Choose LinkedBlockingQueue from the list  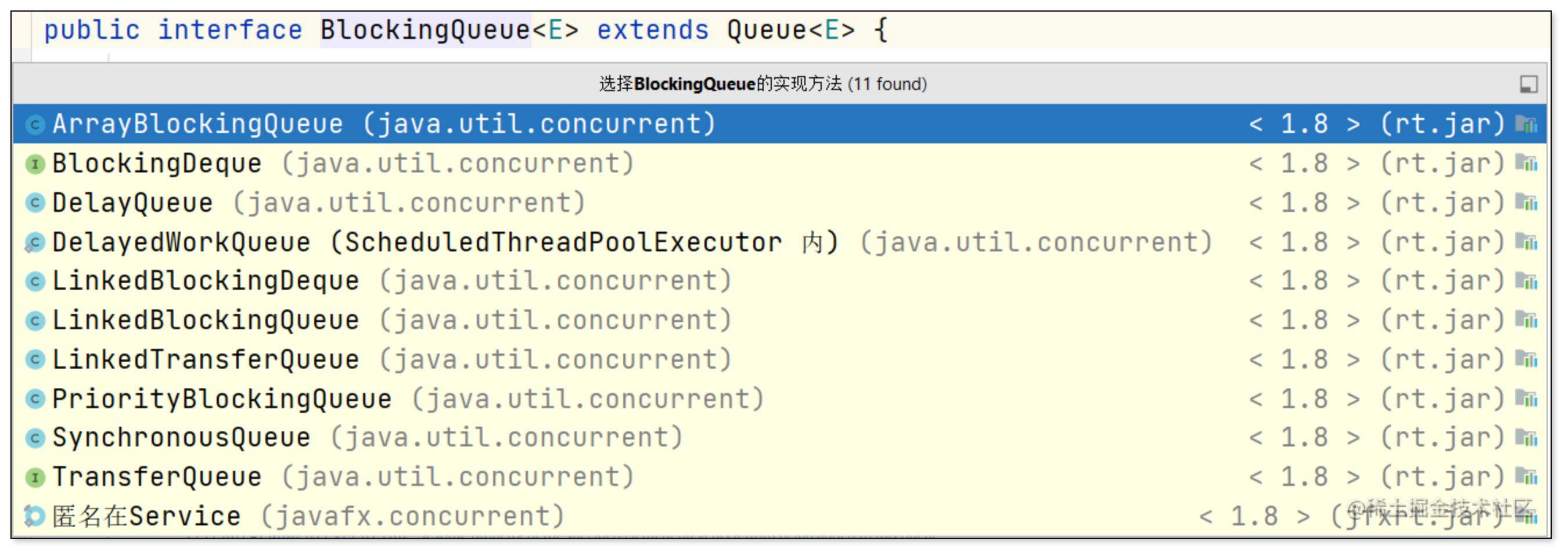[206, 320]
